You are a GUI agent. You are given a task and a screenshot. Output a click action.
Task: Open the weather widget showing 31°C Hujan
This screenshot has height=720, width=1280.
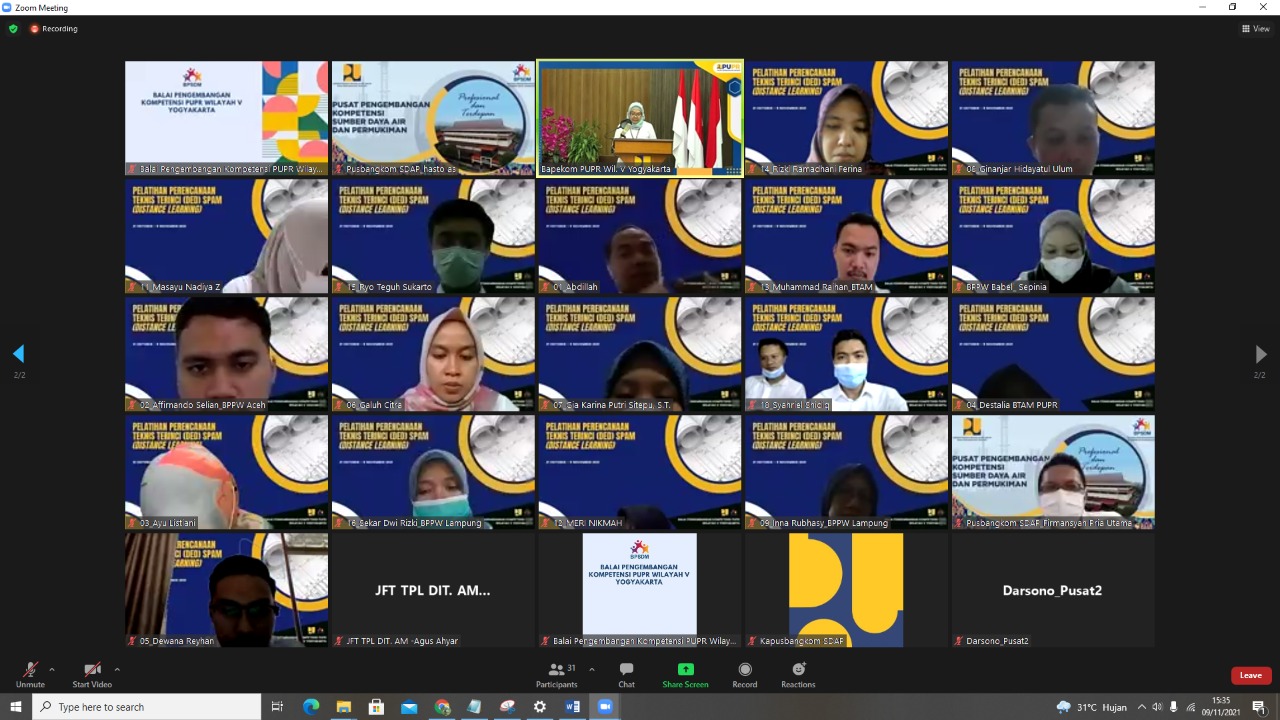(x=1094, y=707)
